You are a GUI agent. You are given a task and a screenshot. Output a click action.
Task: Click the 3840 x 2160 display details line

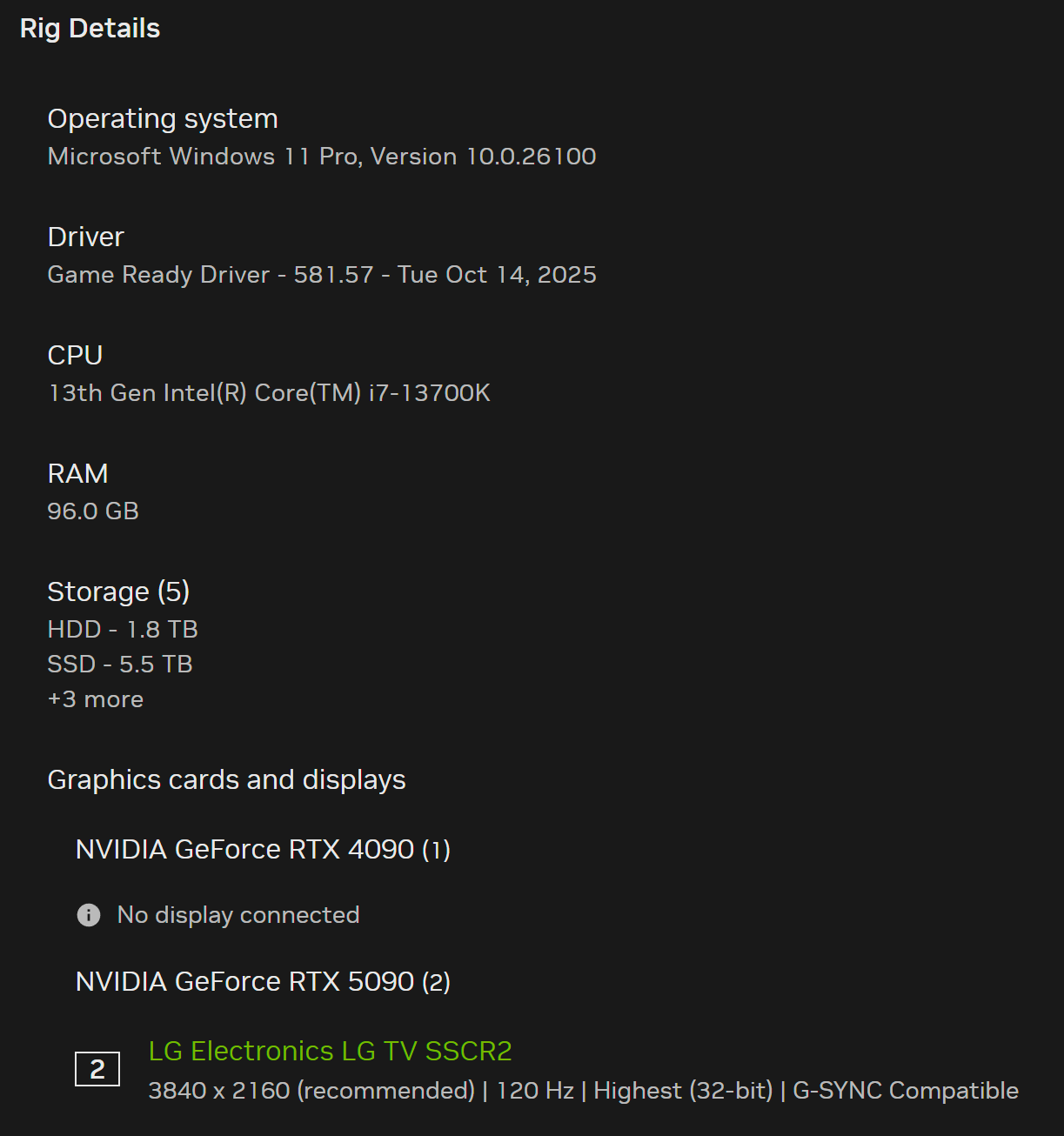tap(583, 1091)
